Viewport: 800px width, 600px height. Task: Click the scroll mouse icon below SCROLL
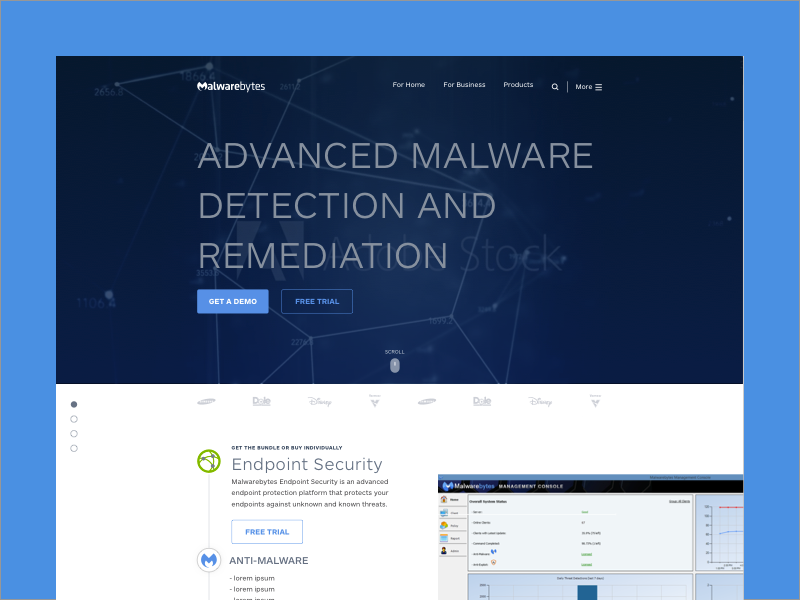click(395, 365)
